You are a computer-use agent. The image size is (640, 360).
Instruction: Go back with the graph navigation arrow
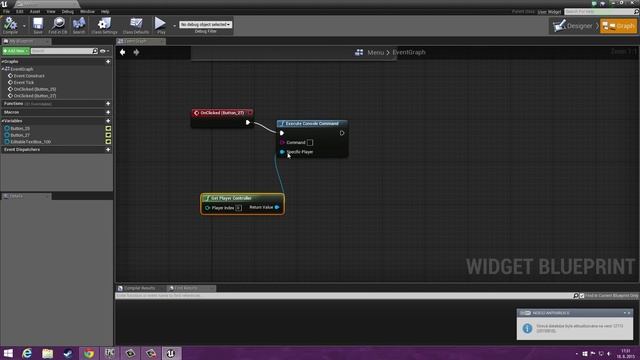(122, 52)
